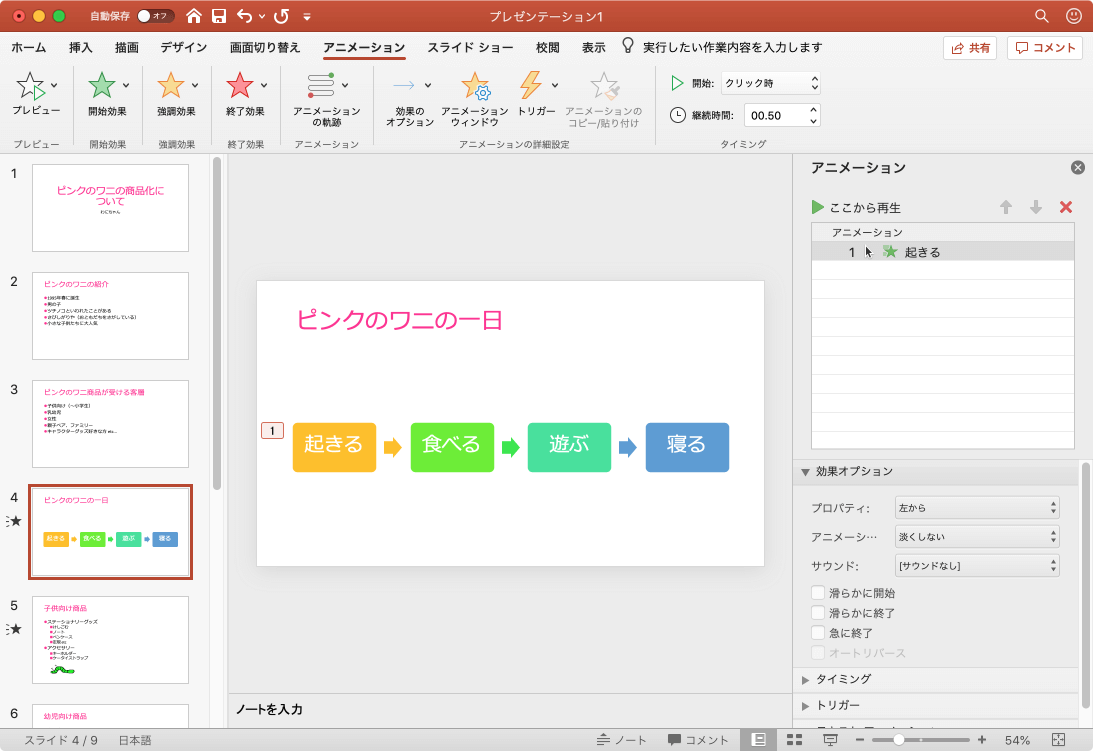
Task: Open Quick Access Toolbar customize dropdown
Action: pyautogui.click(x=307, y=17)
